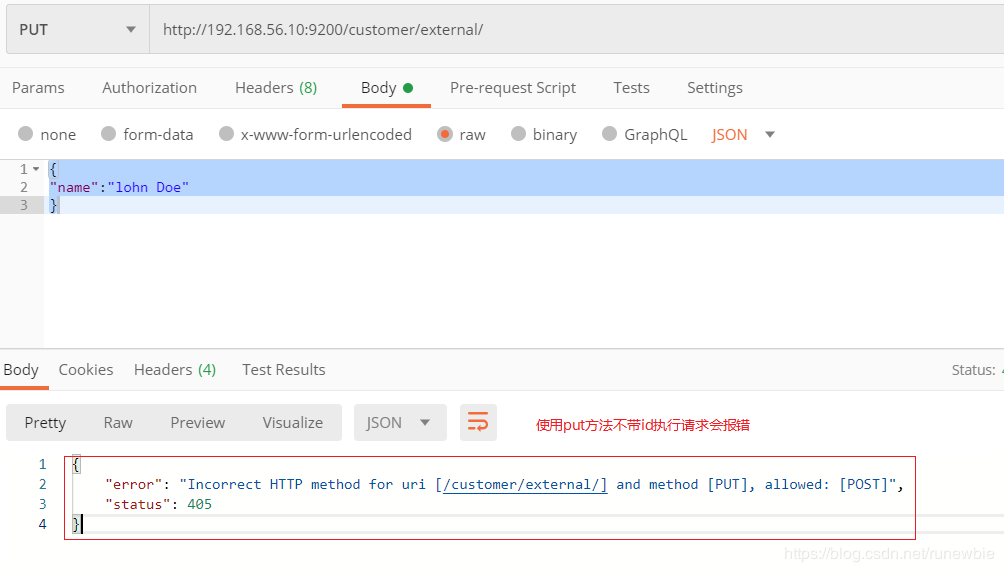Open the Authorization tab
This screenshot has width=1004, height=572.
point(149,88)
